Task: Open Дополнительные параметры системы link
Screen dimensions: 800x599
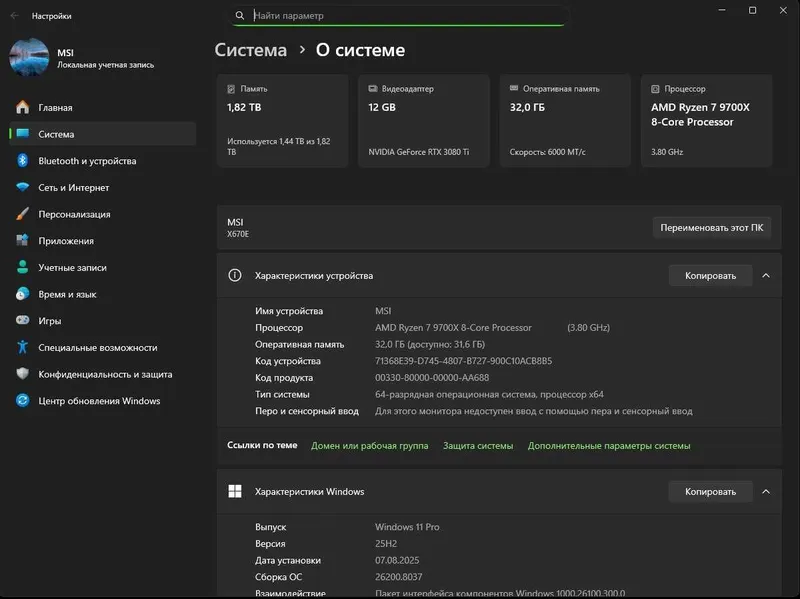Action: pos(609,445)
